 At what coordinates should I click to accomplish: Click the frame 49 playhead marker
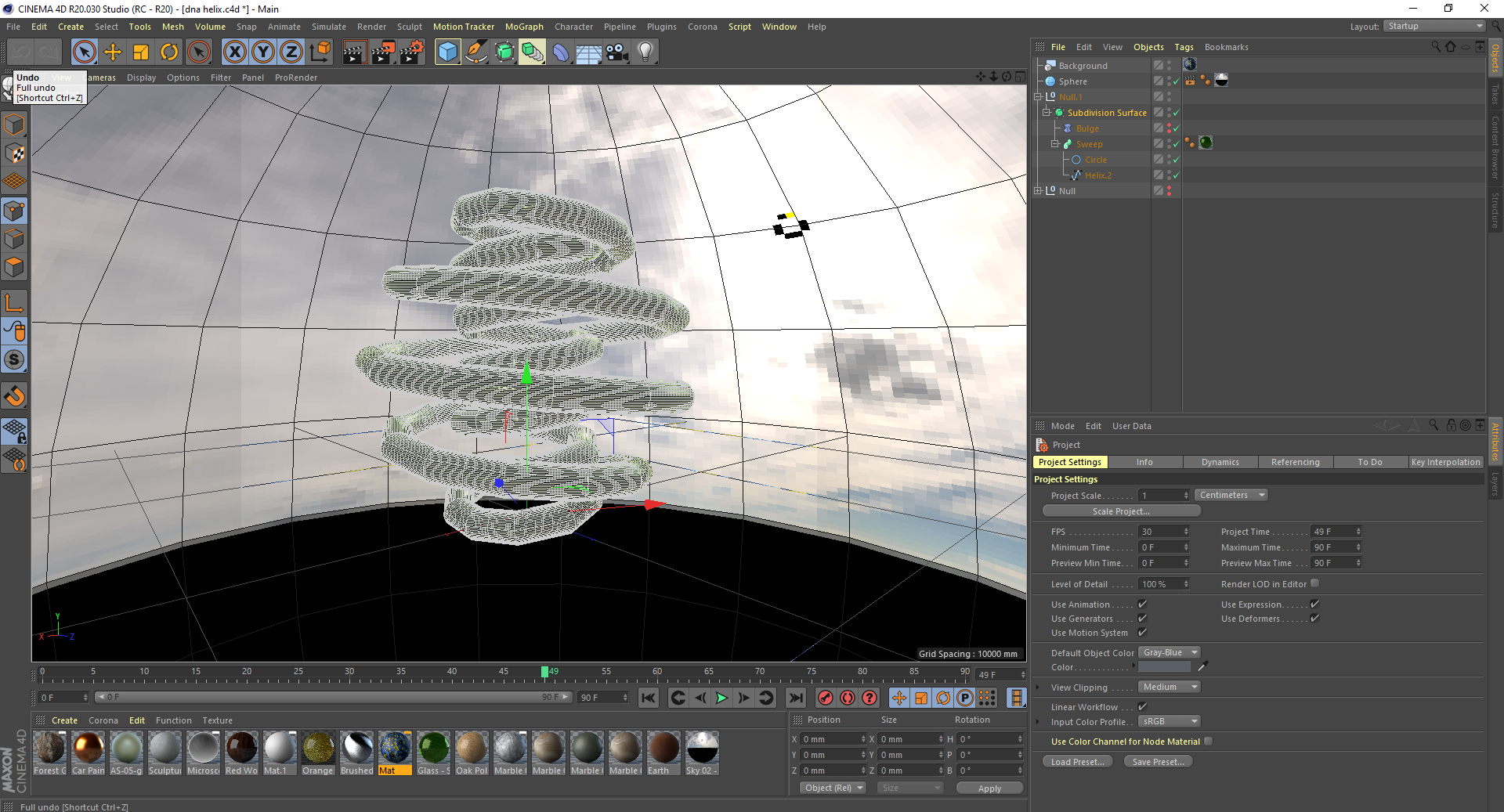tap(545, 672)
